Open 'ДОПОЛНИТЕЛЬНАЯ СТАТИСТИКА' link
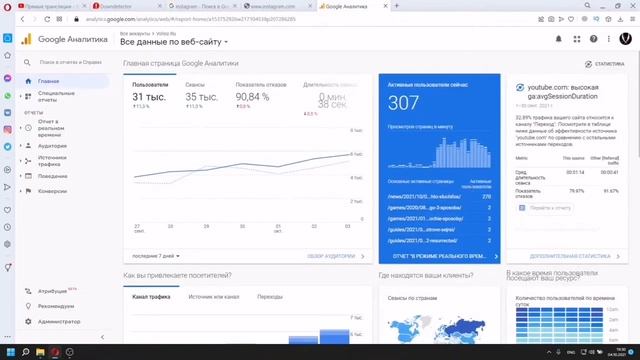 click(x=575, y=256)
